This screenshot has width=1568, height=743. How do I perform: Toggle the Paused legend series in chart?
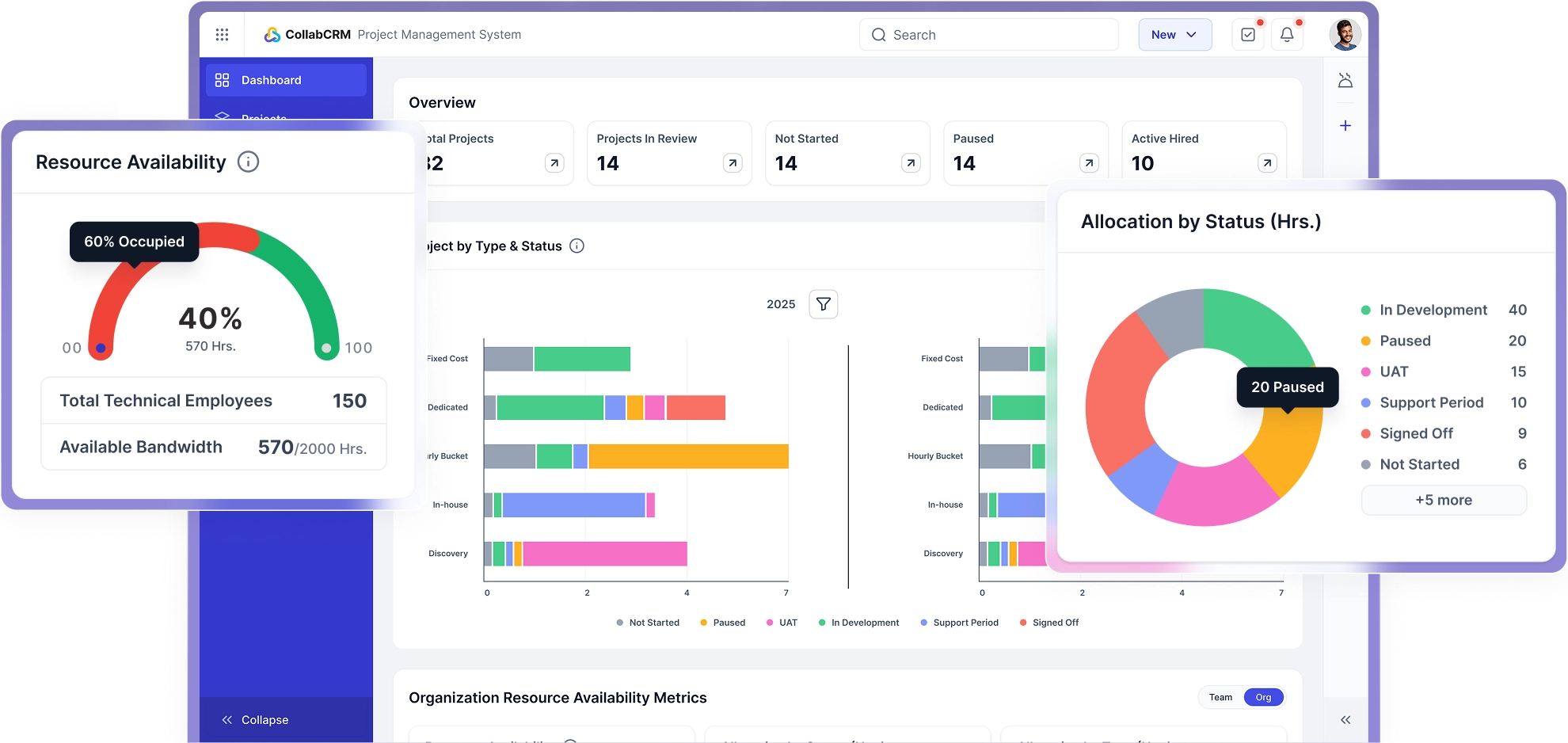click(x=721, y=623)
